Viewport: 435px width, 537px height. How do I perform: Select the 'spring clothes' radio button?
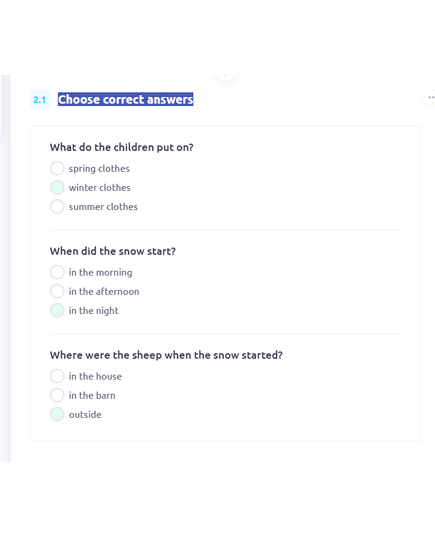pos(57,168)
